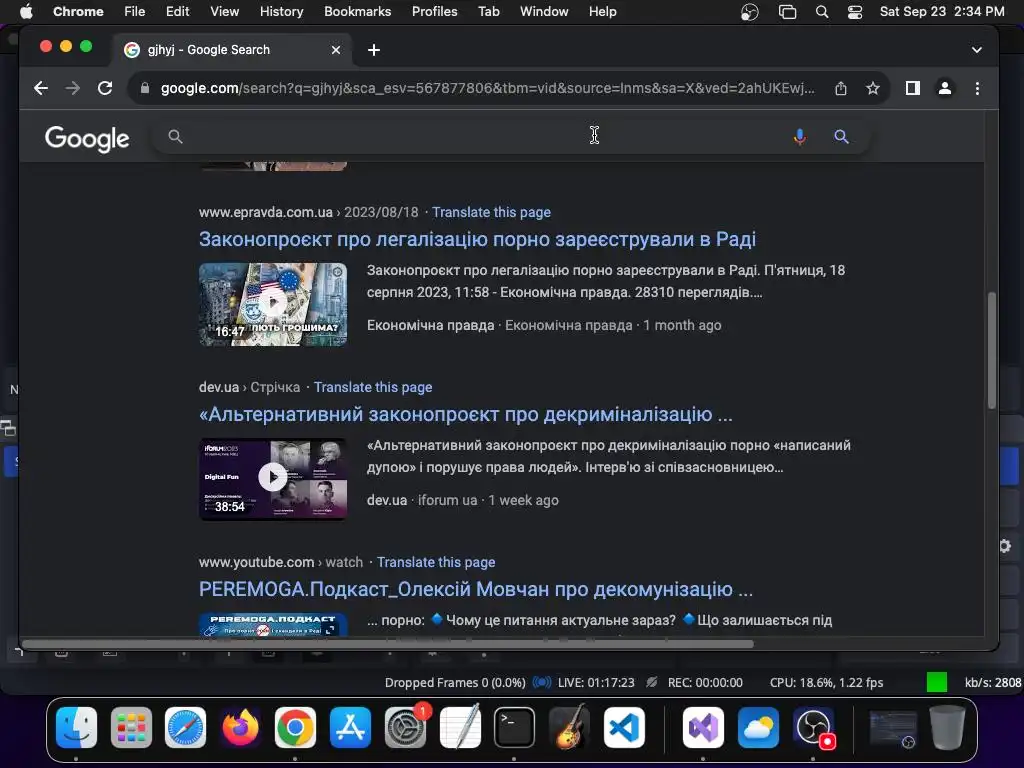Image resolution: width=1024 pixels, height=768 pixels.
Task: Open the Edit menu
Action: point(177,12)
